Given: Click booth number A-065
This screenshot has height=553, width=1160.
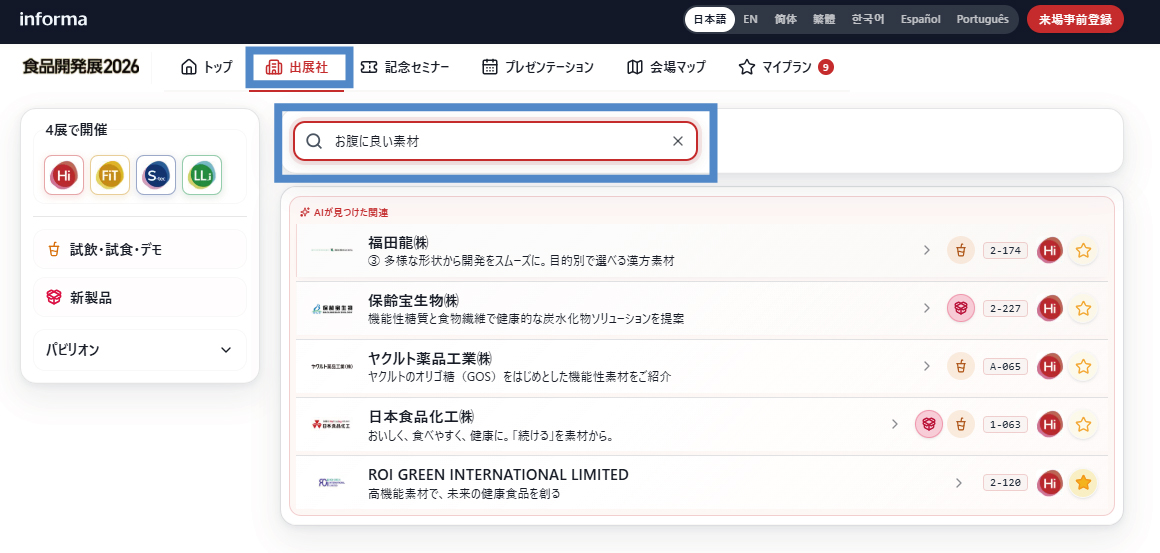Looking at the screenshot, I should [x=1005, y=366].
